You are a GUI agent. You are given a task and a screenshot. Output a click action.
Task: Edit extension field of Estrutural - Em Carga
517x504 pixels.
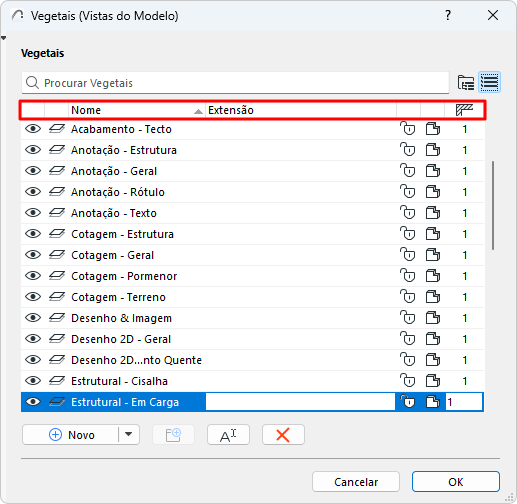300,402
